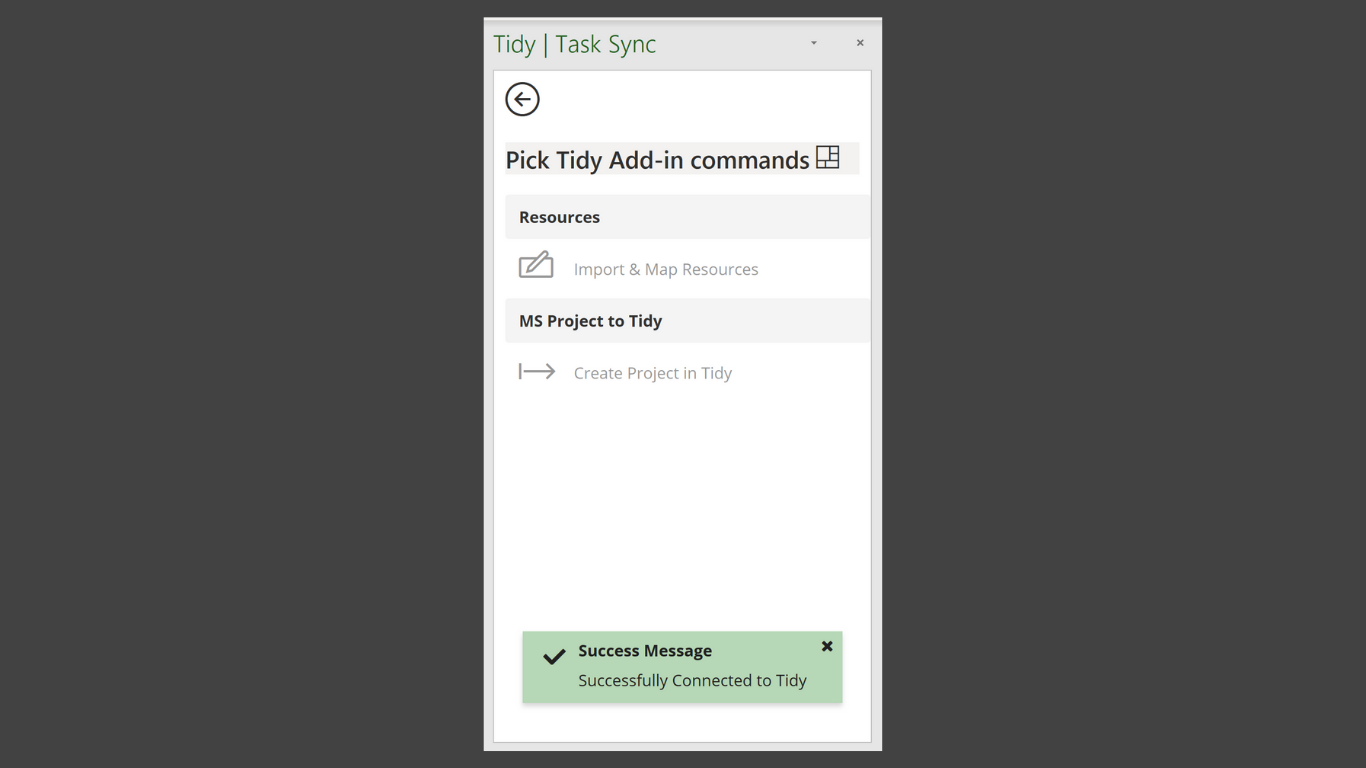Click the Successfully Connected to Tidy text
This screenshot has height=768, width=1366.
[x=692, y=680]
